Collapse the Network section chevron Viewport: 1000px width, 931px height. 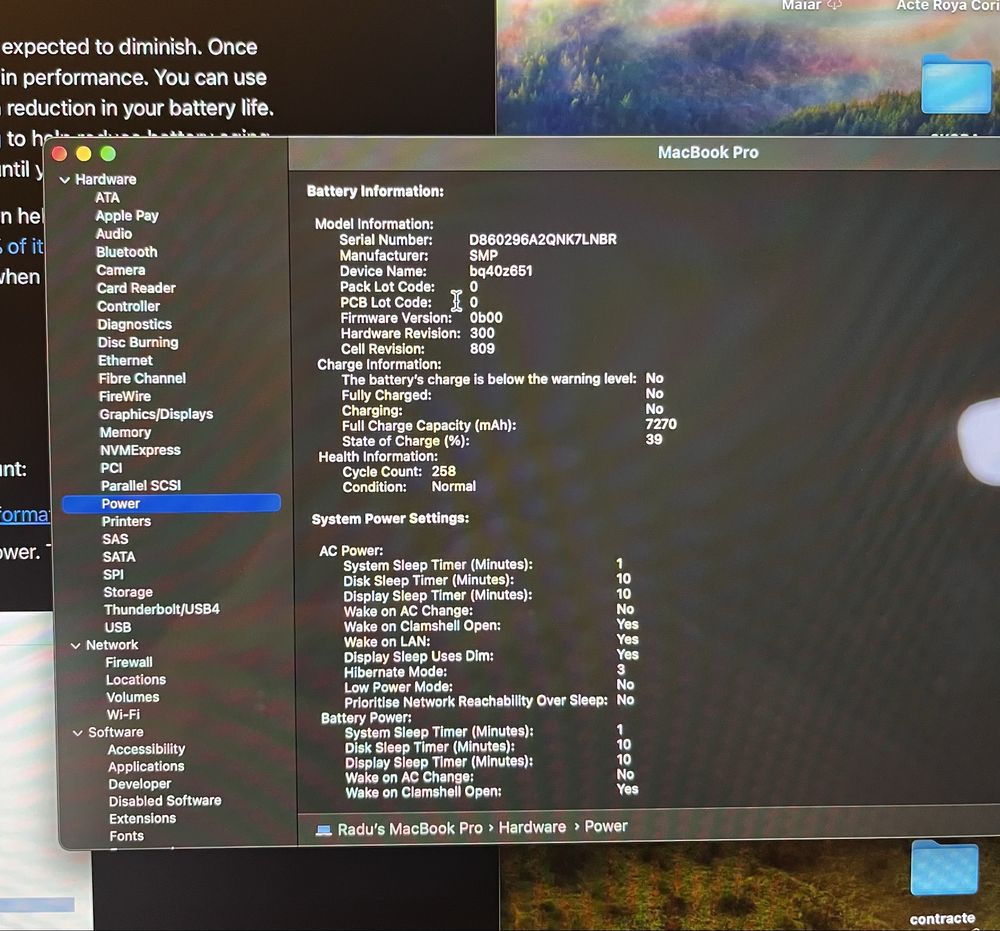76,646
